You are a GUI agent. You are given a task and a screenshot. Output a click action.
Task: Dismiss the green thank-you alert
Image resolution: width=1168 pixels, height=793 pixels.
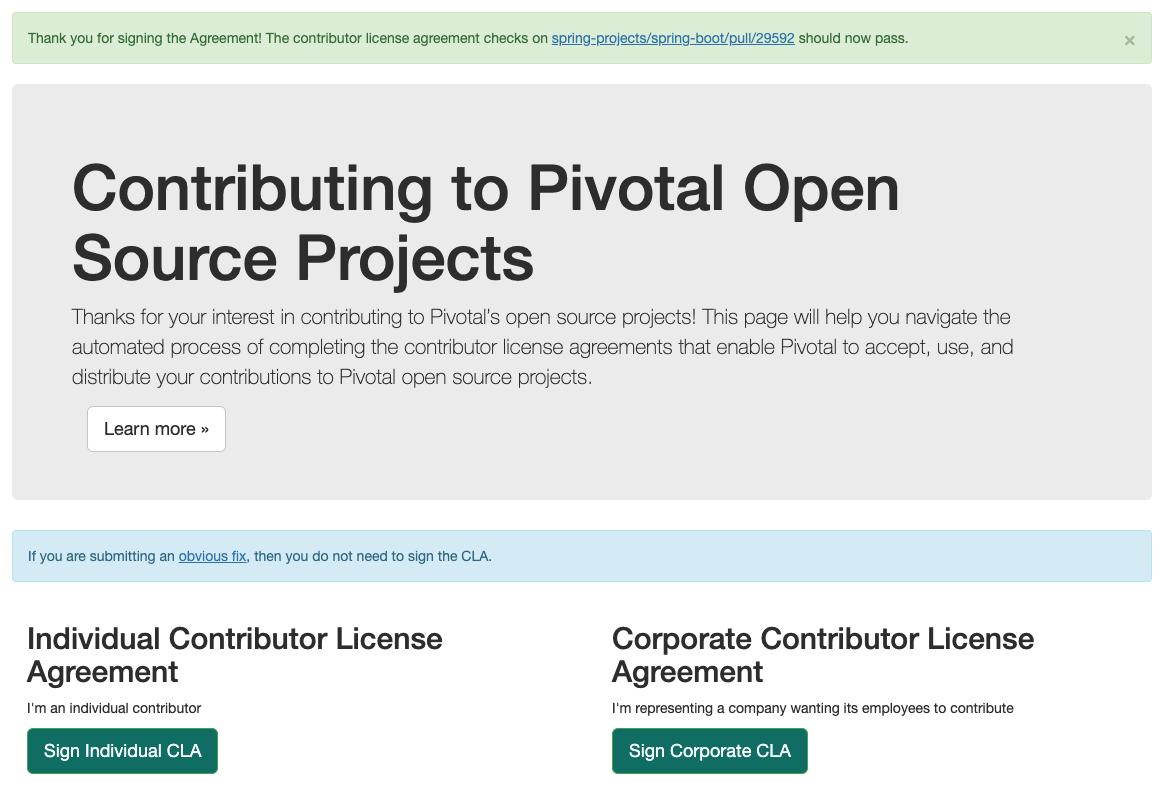1129,40
